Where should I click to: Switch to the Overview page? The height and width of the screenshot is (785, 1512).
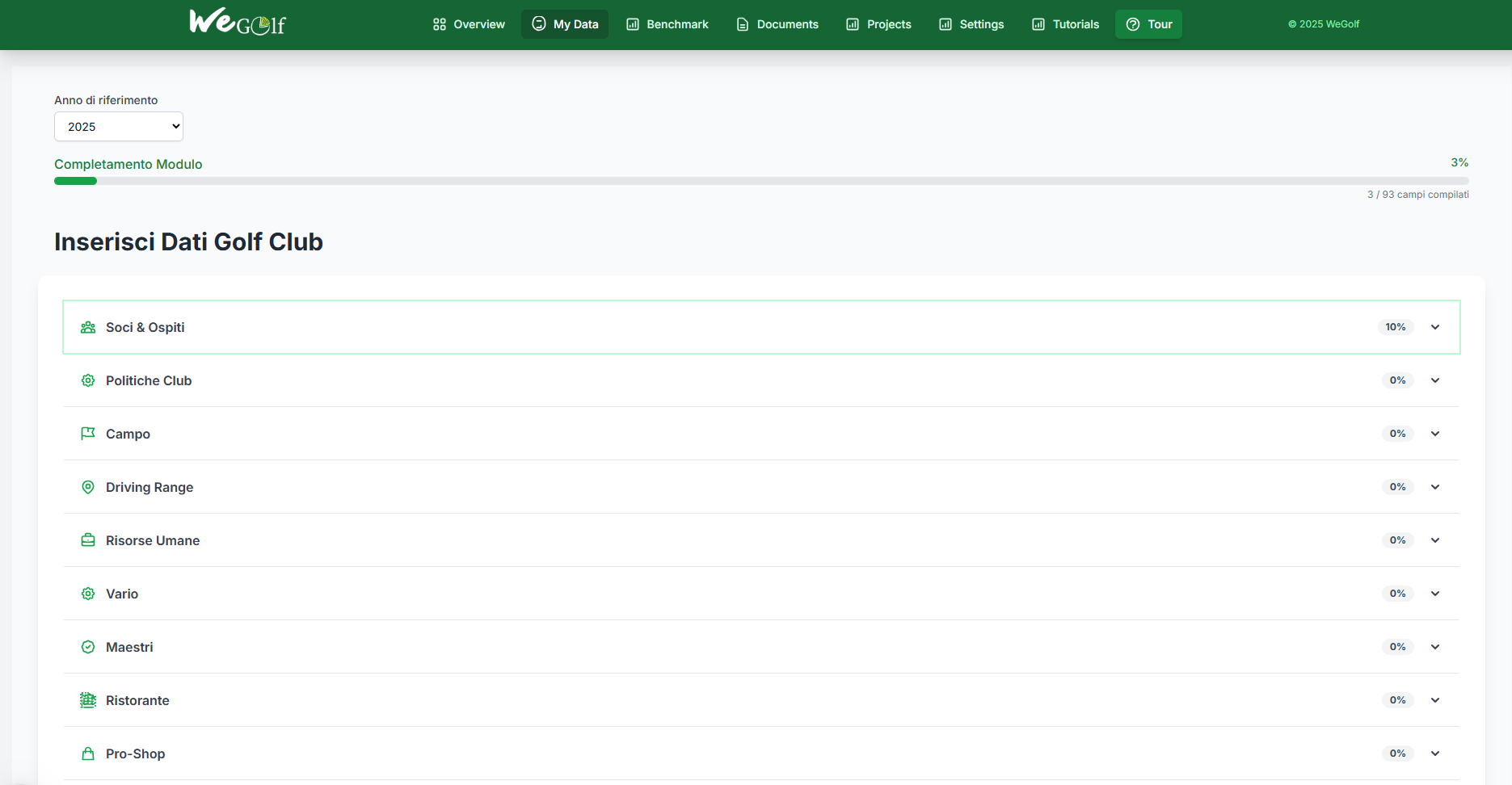469,24
